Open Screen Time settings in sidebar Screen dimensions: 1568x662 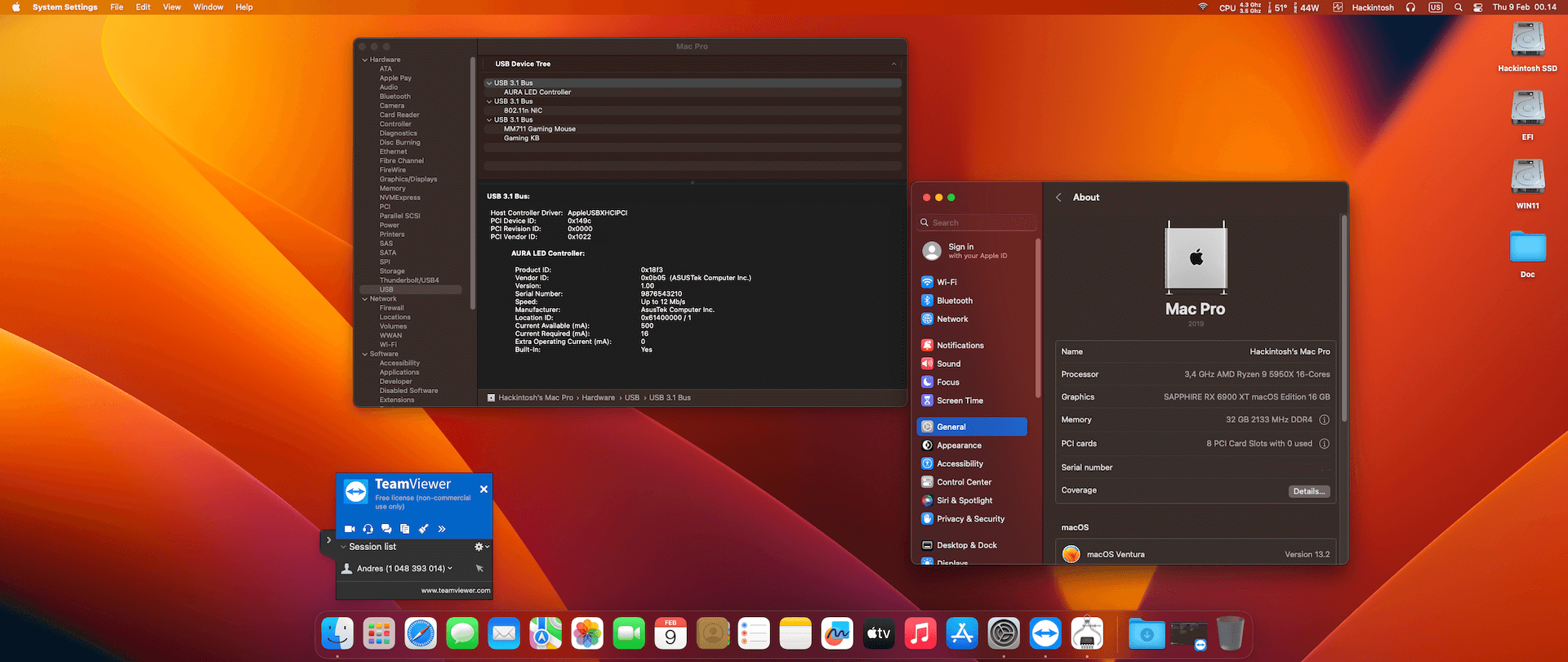point(972,400)
